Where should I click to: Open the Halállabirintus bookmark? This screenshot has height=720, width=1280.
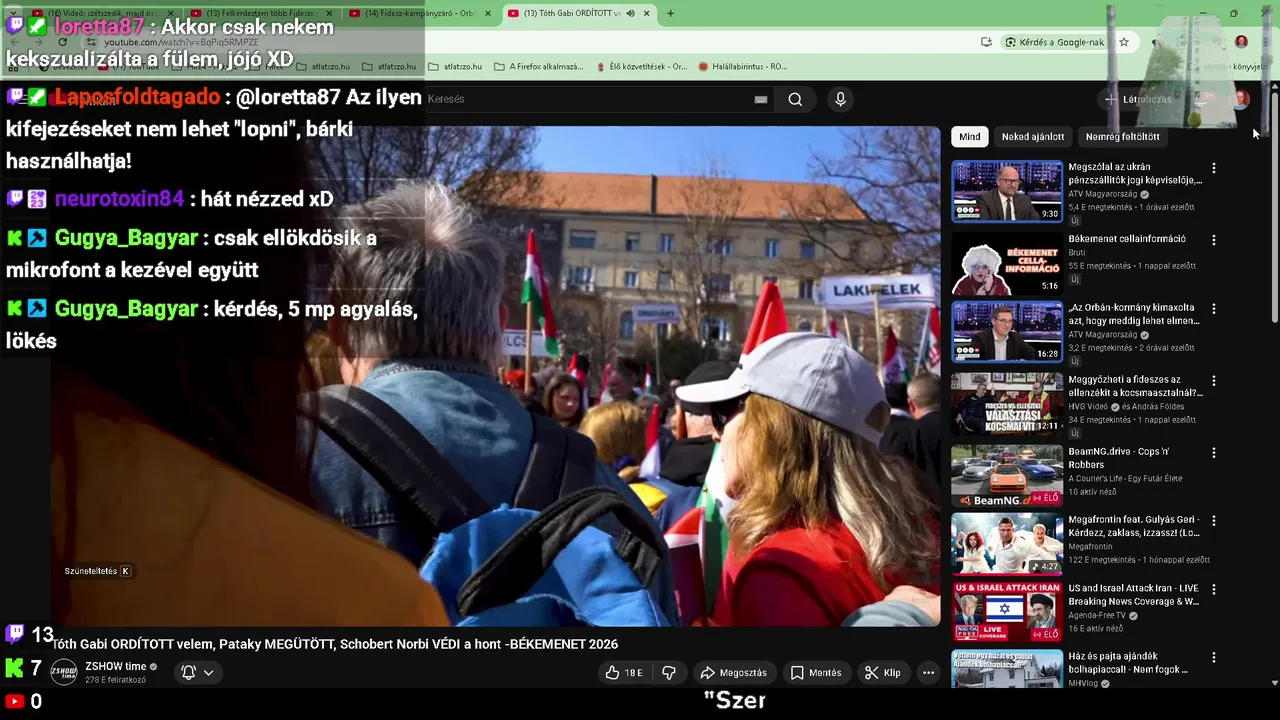[743, 67]
